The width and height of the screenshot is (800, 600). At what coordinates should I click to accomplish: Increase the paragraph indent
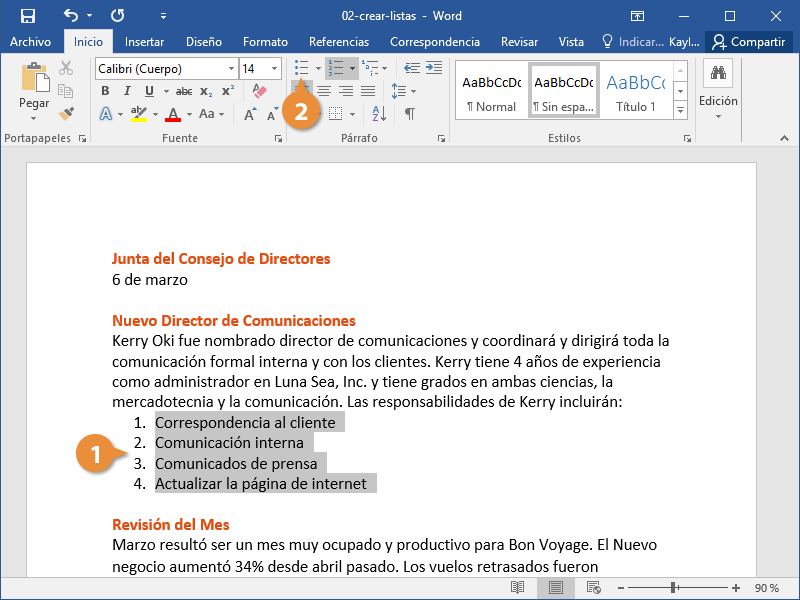[x=434, y=68]
